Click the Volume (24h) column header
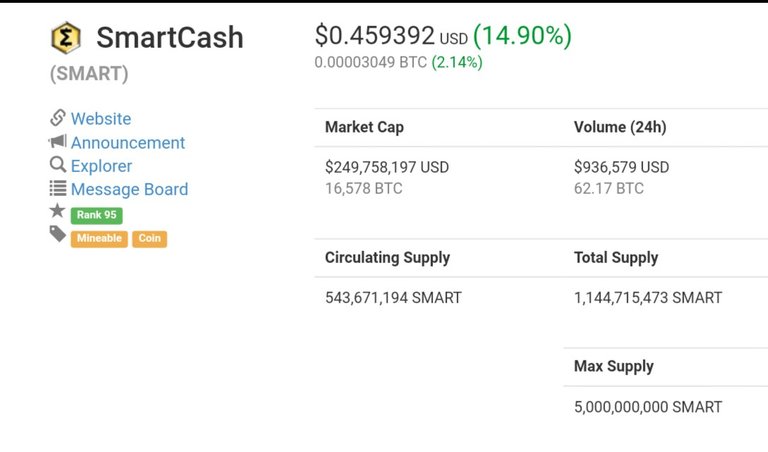The width and height of the screenshot is (768, 452). click(x=620, y=127)
